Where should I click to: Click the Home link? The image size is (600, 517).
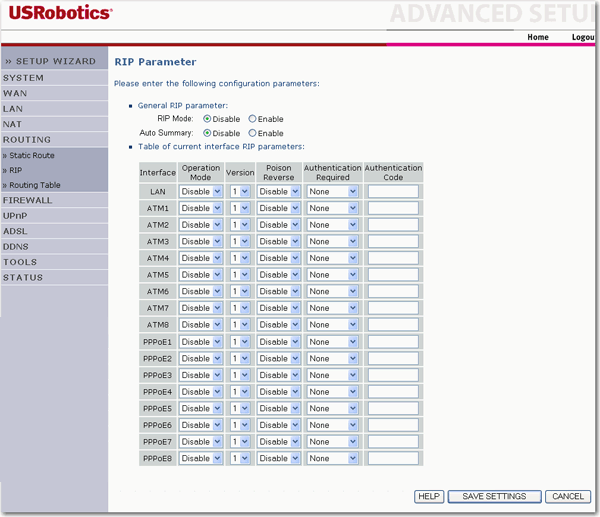click(537, 37)
